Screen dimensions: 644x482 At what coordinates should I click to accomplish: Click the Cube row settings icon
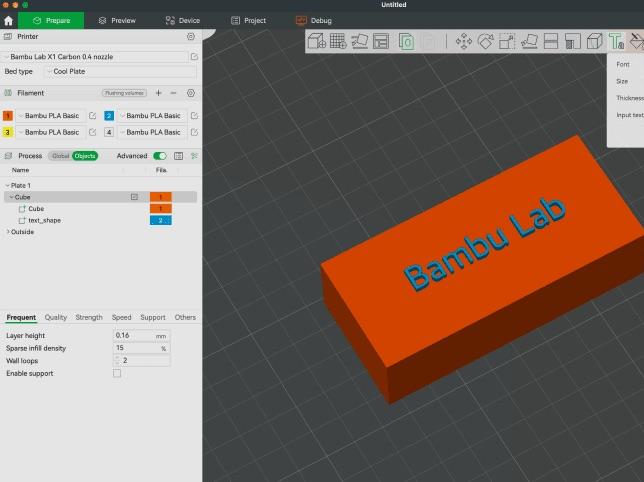tap(134, 197)
